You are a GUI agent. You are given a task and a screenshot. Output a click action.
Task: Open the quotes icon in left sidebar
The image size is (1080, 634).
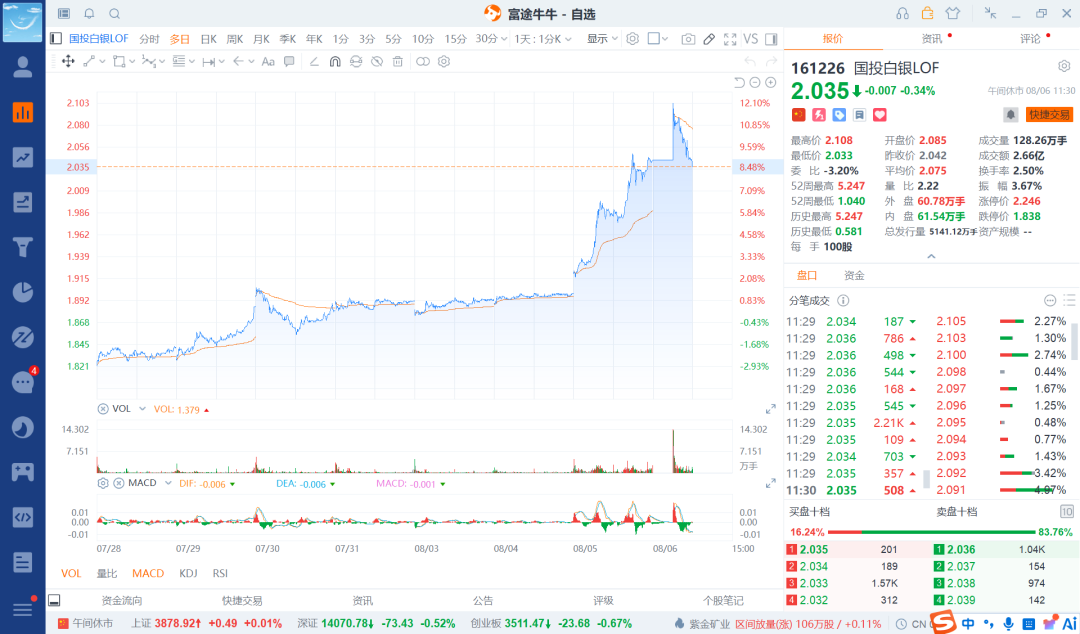click(x=23, y=112)
